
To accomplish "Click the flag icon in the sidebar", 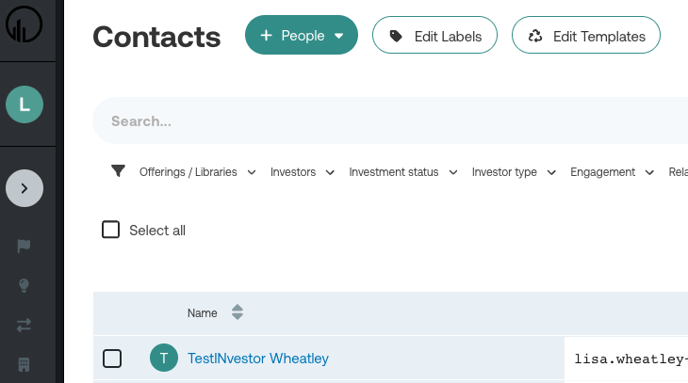I will point(24,246).
